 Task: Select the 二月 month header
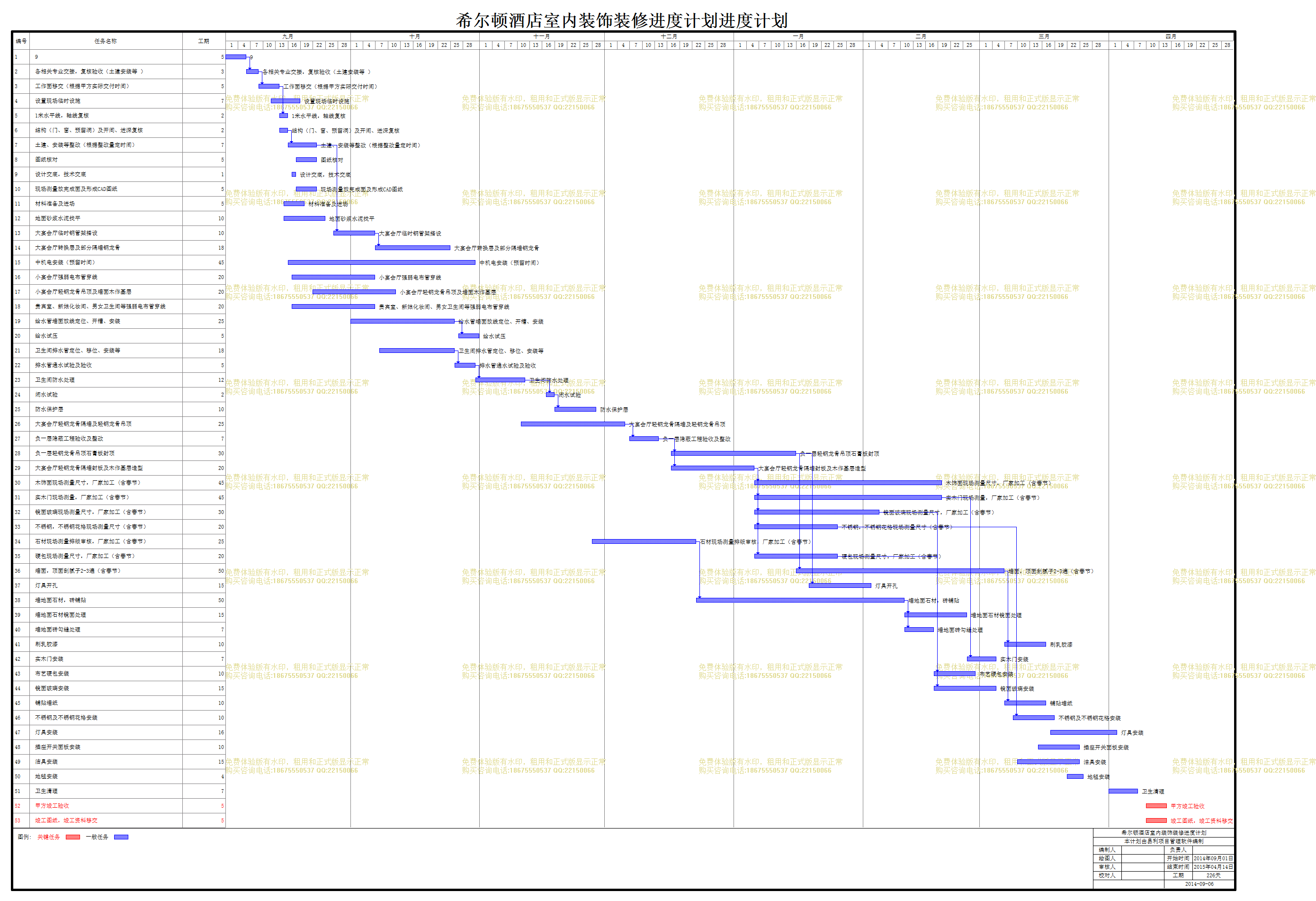921,36
